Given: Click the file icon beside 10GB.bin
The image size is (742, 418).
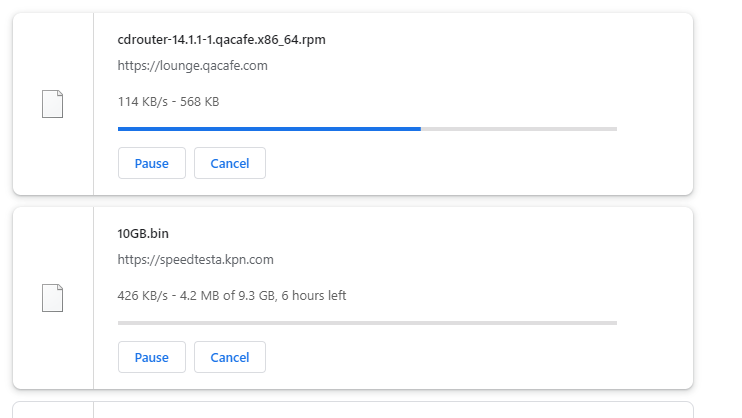Looking at the screenshot, I should [52, 298].
